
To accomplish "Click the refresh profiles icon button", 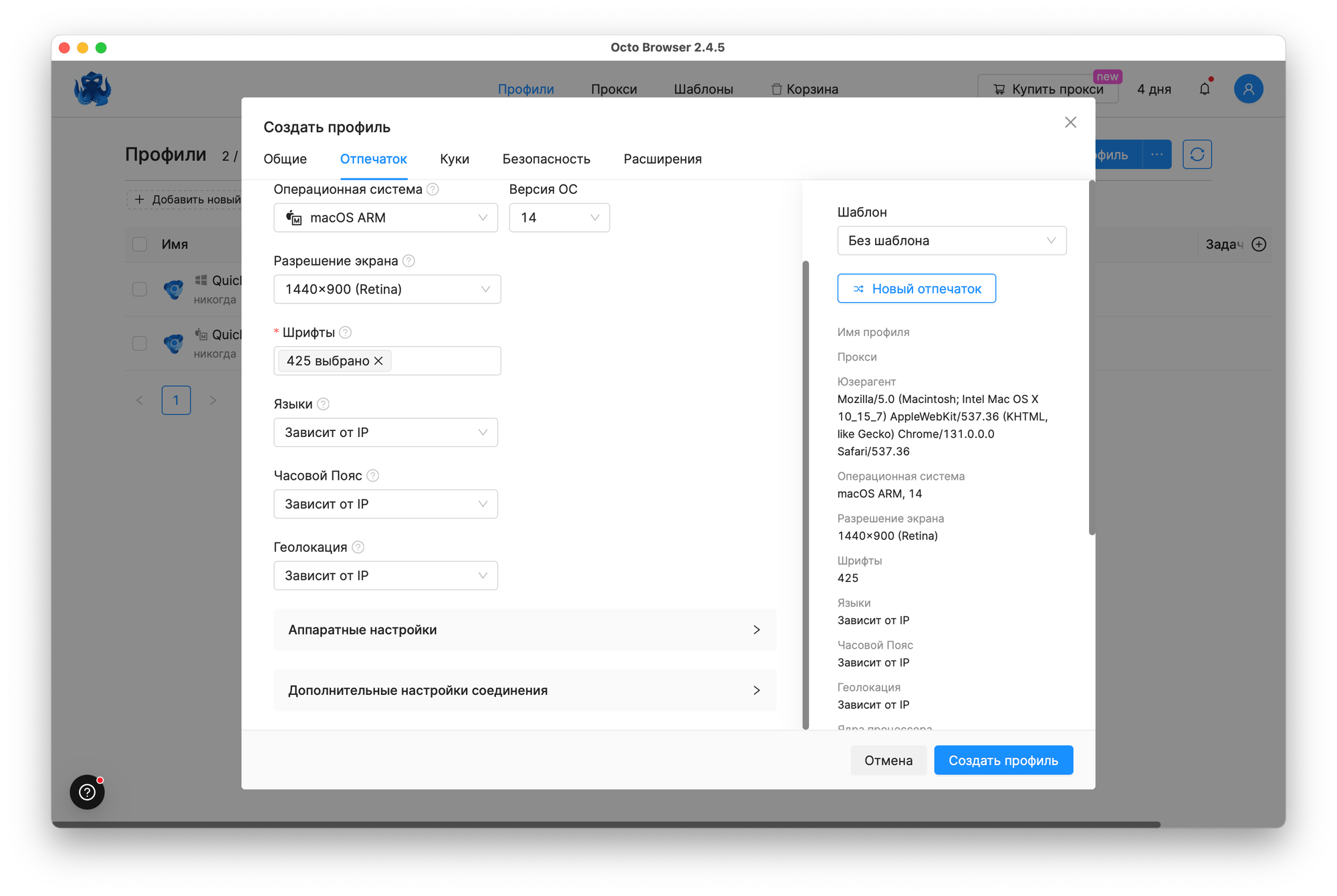I will pyautogui.click(x=1197, y=154).
